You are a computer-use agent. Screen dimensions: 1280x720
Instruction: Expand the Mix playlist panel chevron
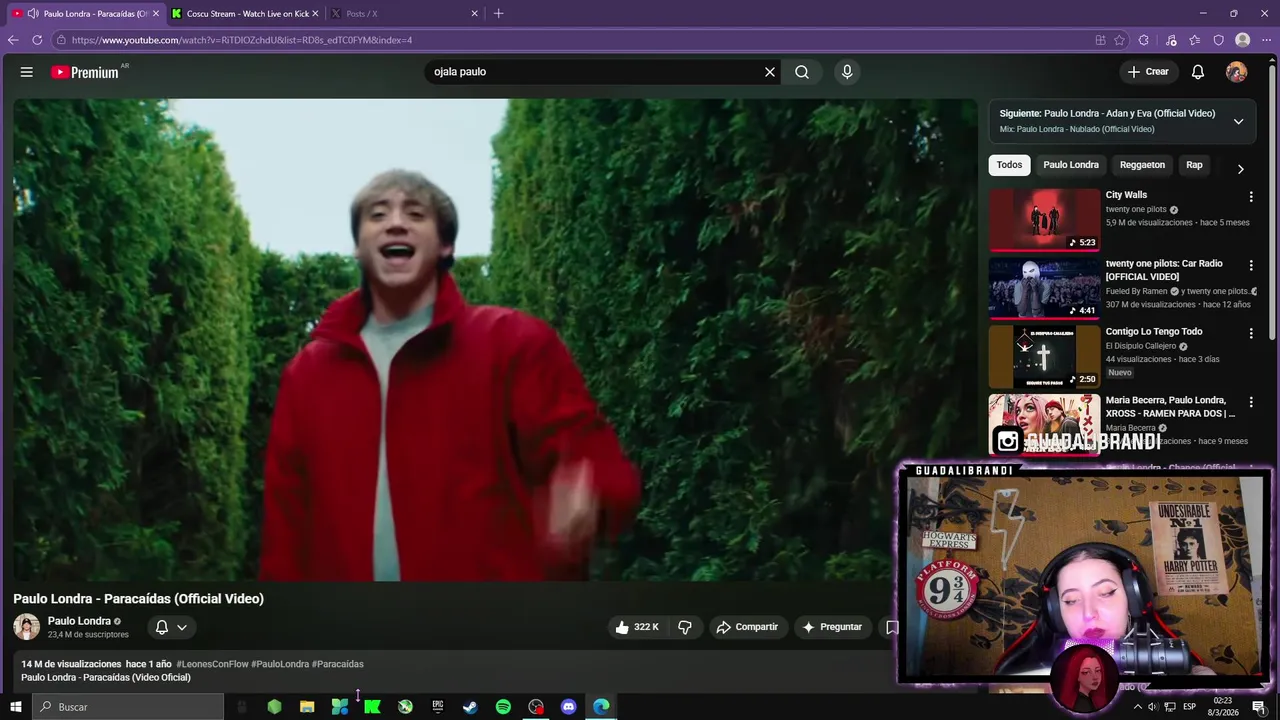tap(1238, 121)
